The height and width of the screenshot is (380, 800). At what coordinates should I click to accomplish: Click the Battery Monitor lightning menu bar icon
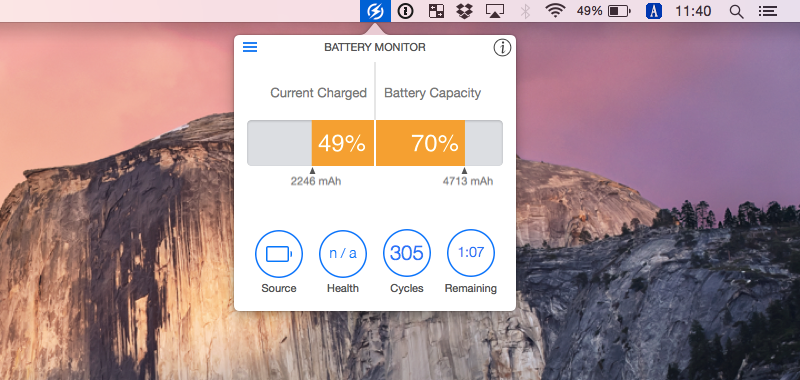point(375,11)
